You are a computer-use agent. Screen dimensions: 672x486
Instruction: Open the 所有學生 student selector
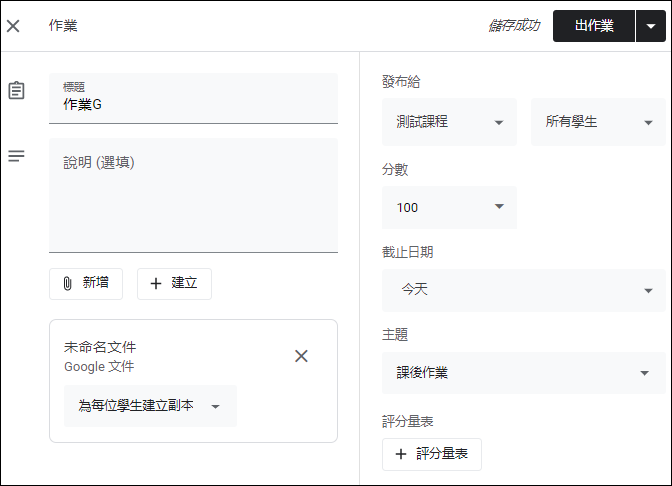598,122
